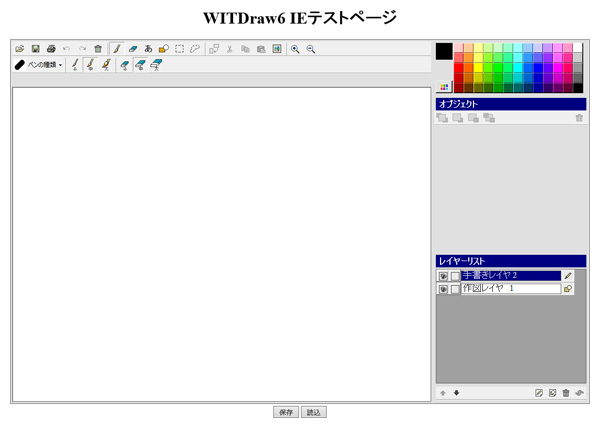Image resolution: width=600 pixels, height=428 pixels.
Task: Click the merge layers icon after the layer list trash icon
Action: 579,393
